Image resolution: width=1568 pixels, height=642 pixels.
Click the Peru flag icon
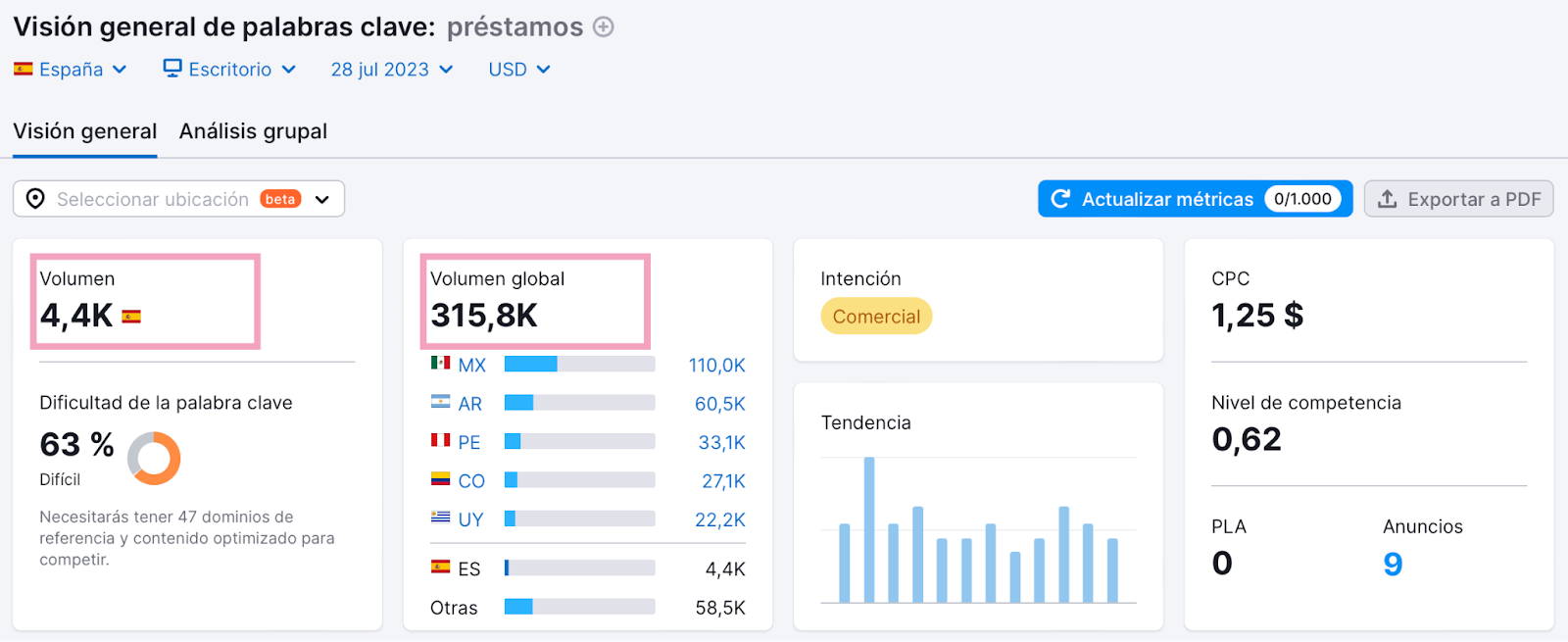click(x=441, y=440)
